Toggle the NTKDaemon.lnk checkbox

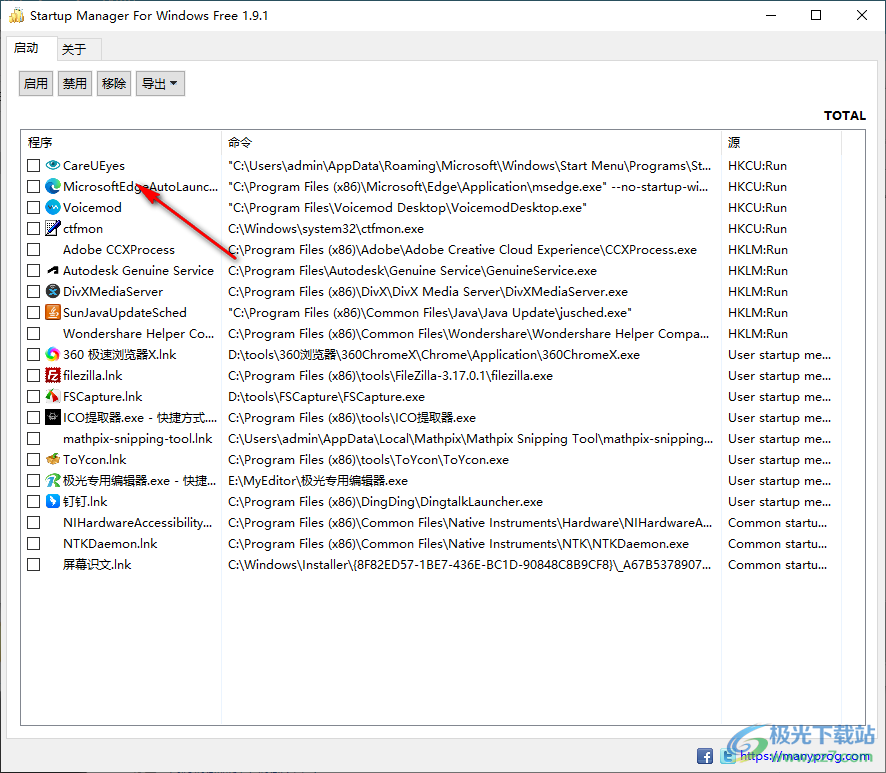[33, 543]
